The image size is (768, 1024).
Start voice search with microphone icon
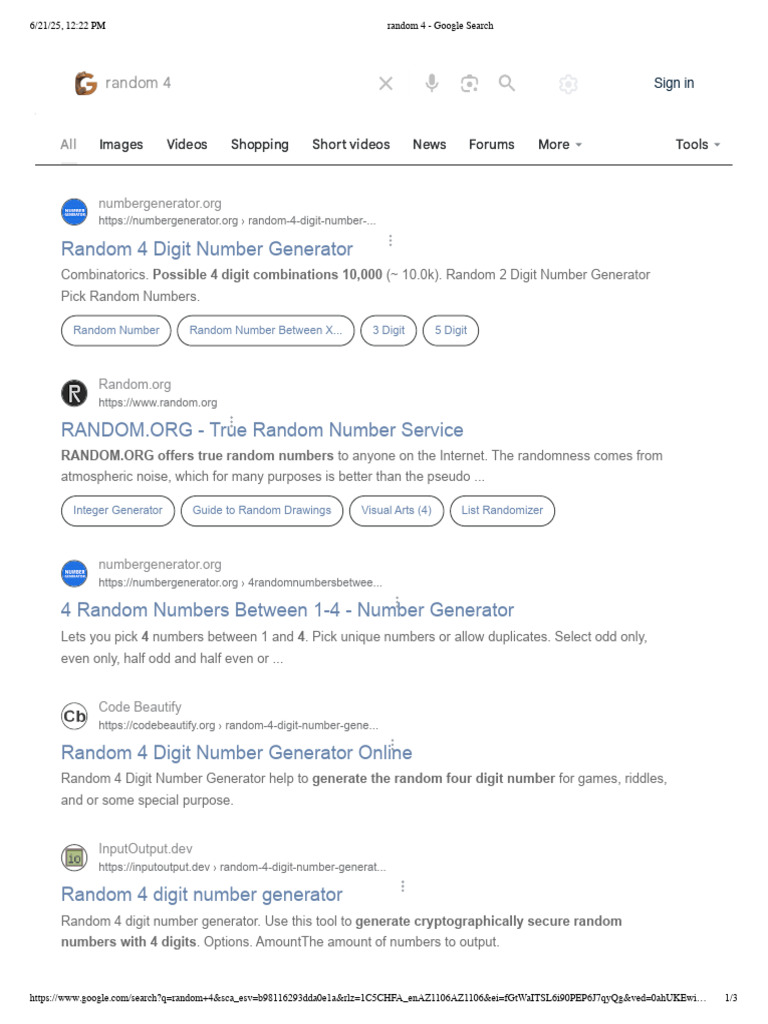432,84
